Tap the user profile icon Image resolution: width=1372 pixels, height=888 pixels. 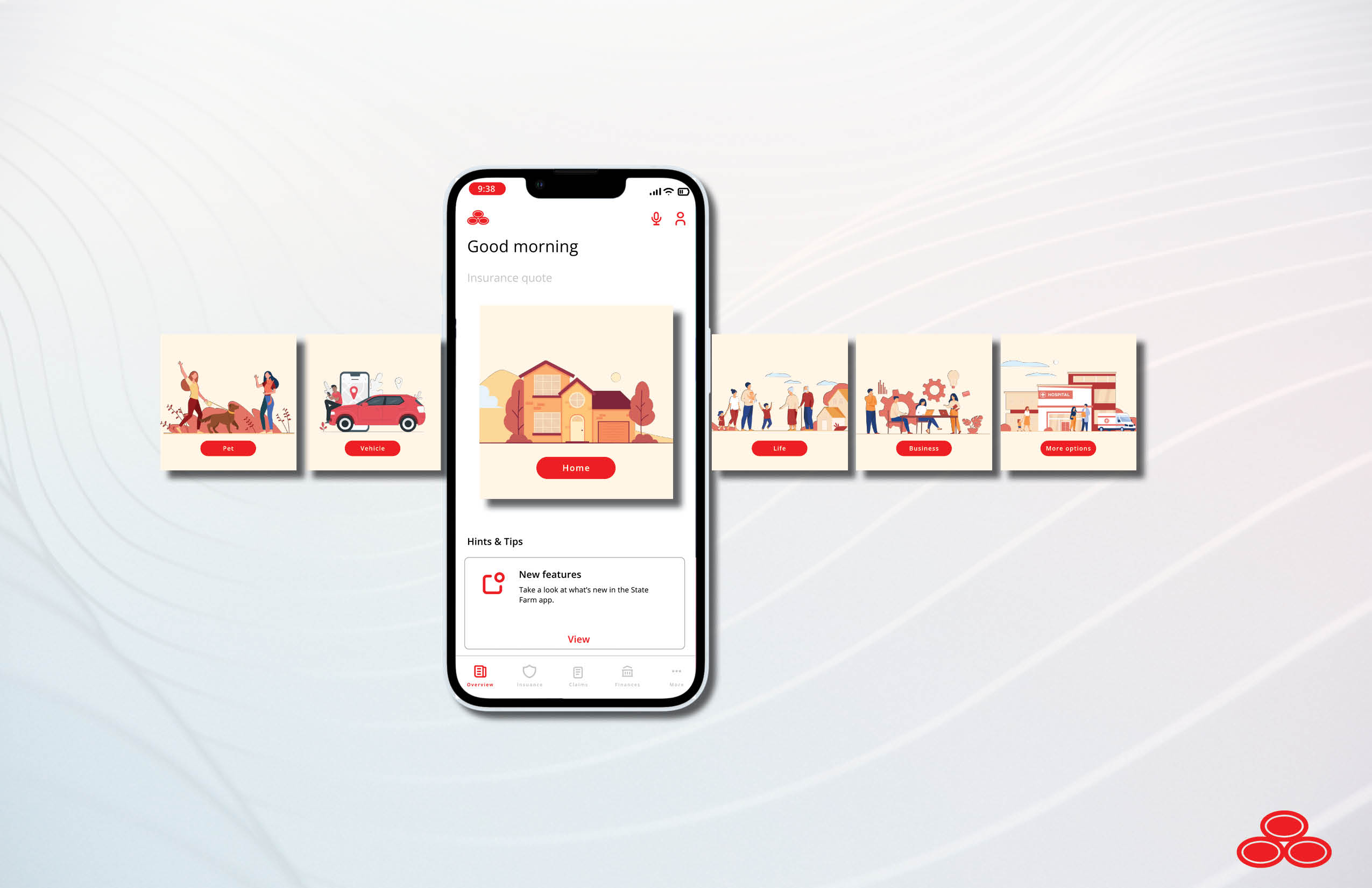[680, 218]
